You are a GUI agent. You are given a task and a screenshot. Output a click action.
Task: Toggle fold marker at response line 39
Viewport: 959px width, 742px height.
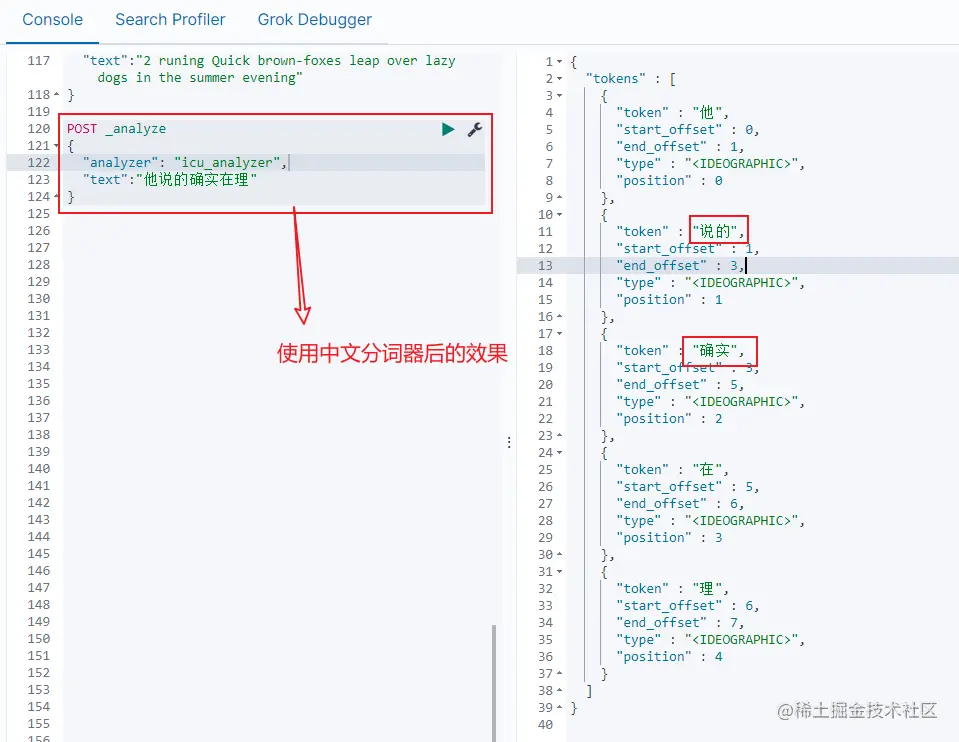[x=559, y=708]
